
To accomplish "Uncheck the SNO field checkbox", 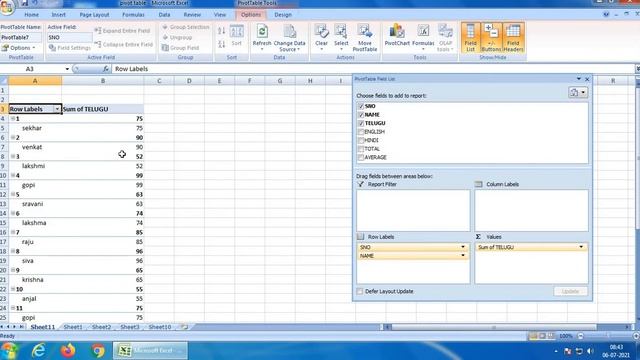I will coord(361,106).
